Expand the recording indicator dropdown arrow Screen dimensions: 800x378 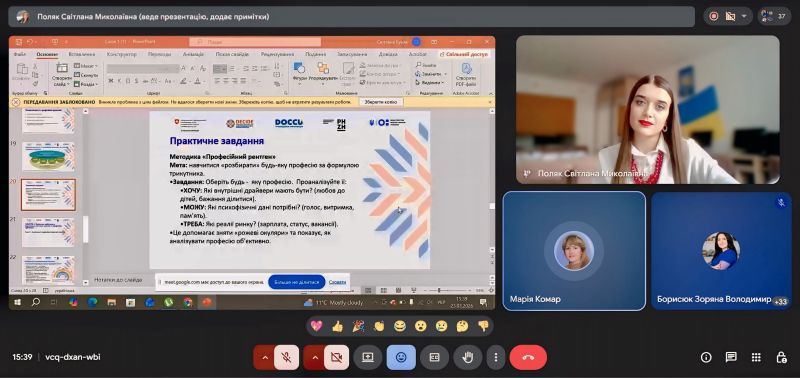pyautogui.click(x=744, y=16)
